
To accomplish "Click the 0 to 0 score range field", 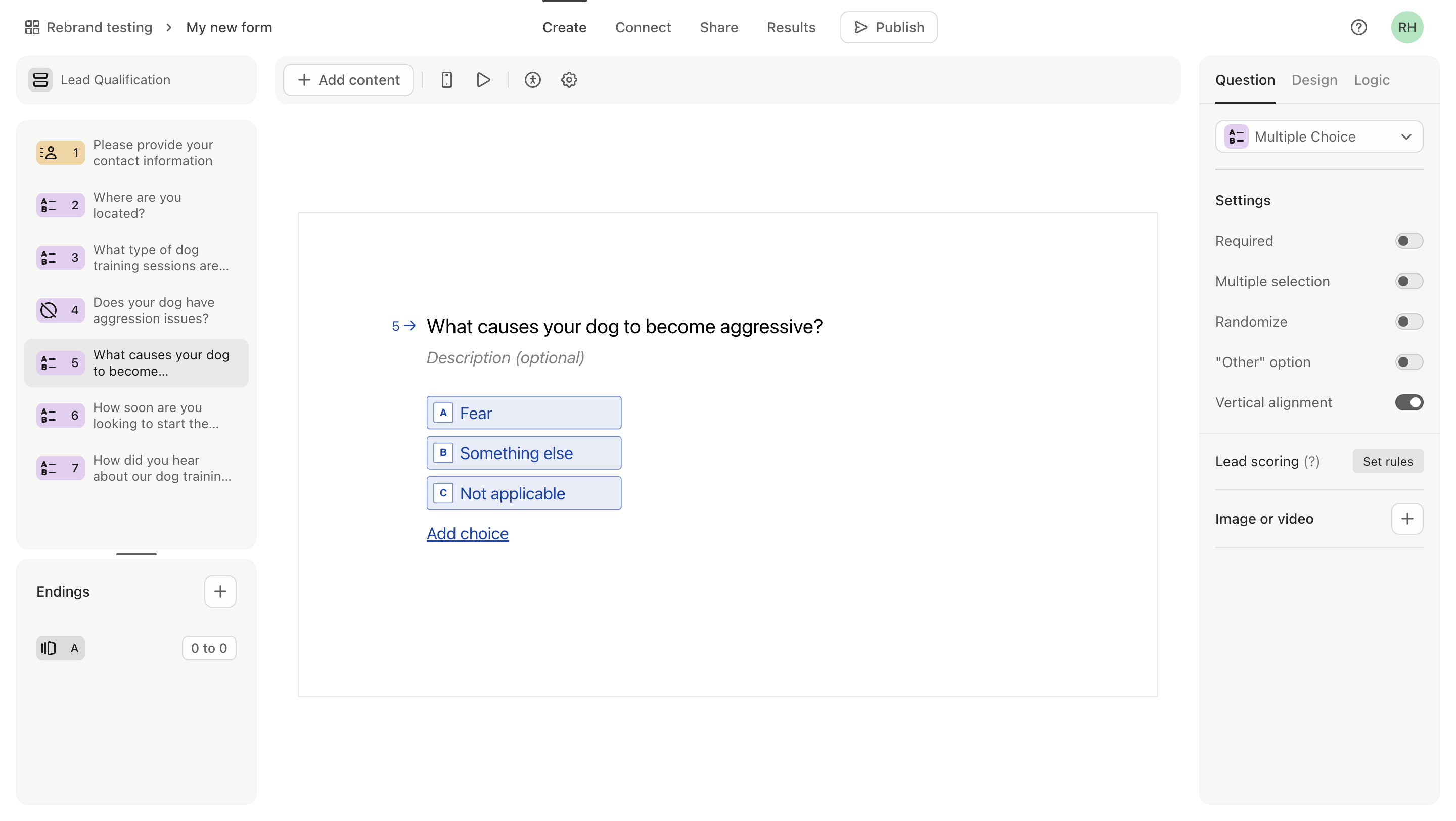I will click(x=209, y=648).
